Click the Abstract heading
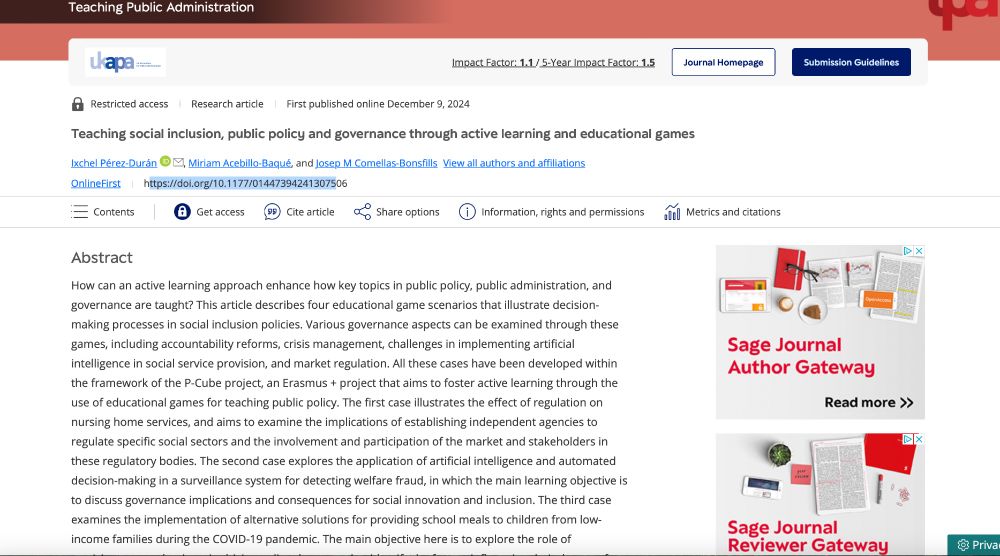 pos(101,258)
